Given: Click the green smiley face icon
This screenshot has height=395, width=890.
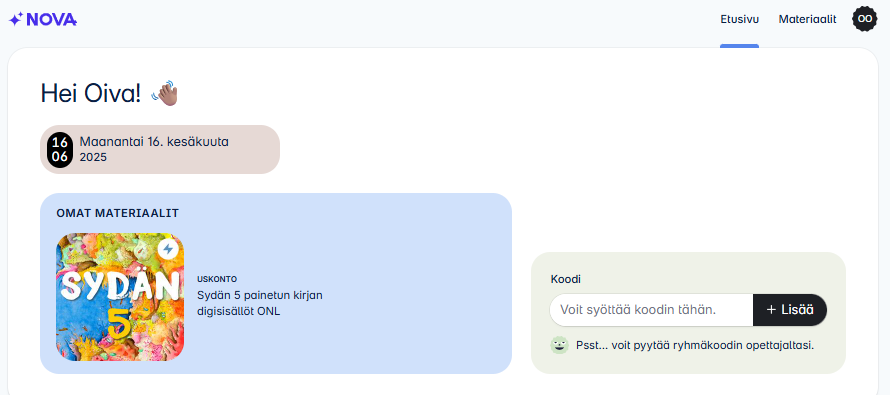Looking at the screenshot, I should coord(560,345).
